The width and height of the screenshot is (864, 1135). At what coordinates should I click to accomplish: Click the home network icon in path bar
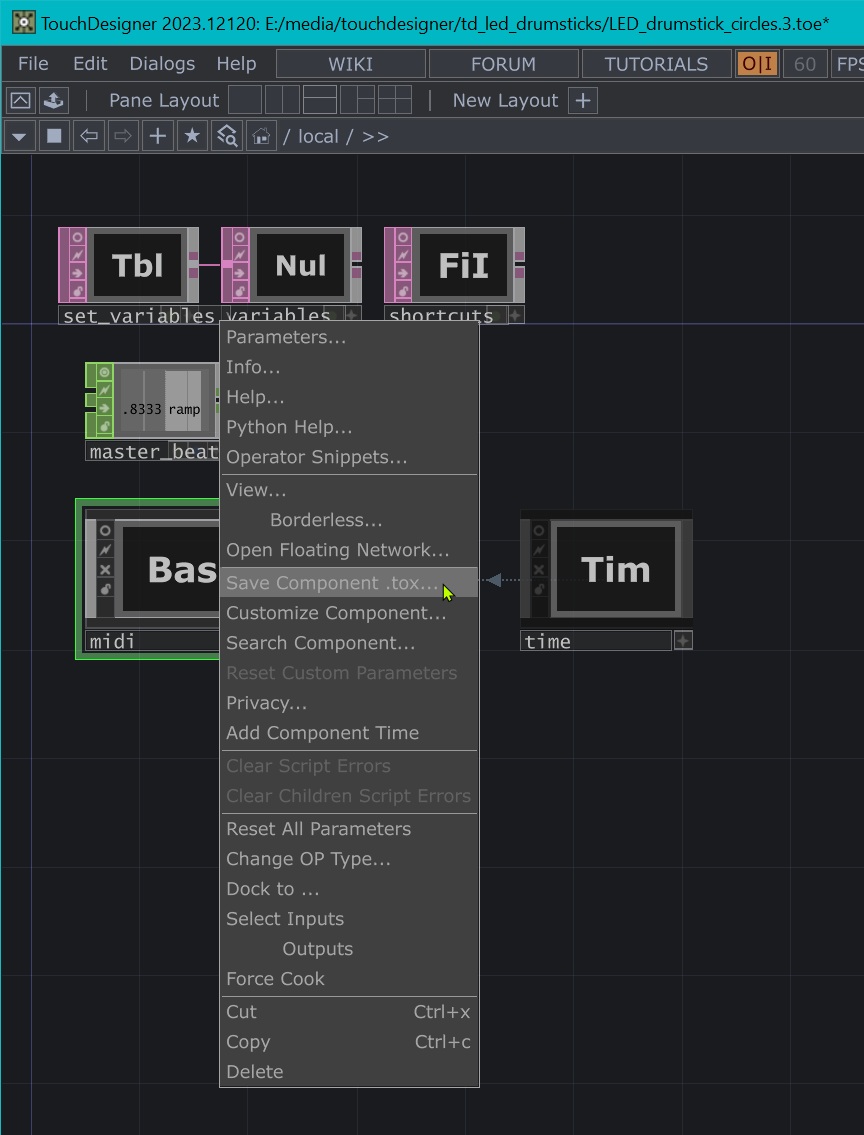(261, 136)
